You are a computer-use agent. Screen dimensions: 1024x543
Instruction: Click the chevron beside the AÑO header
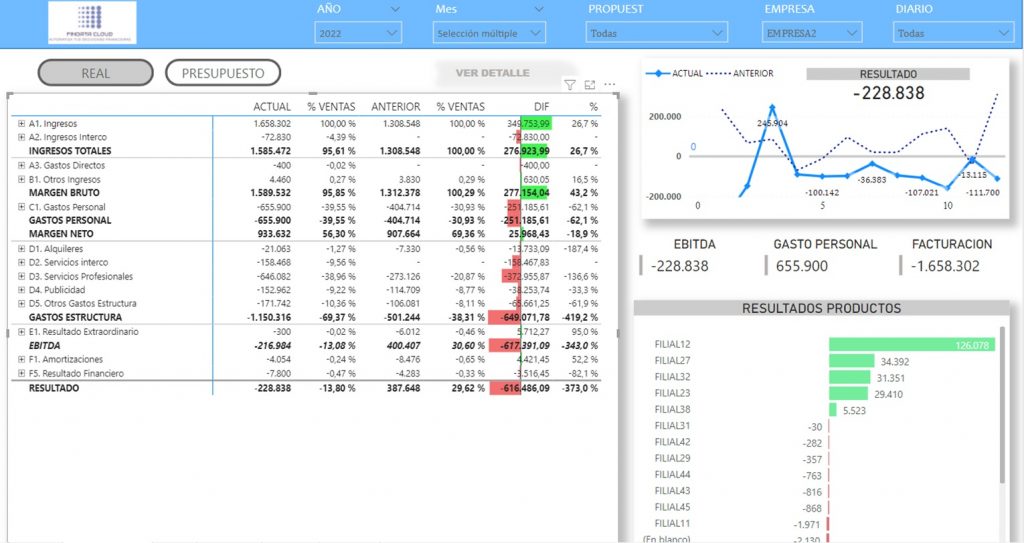[x=395, y=9]
